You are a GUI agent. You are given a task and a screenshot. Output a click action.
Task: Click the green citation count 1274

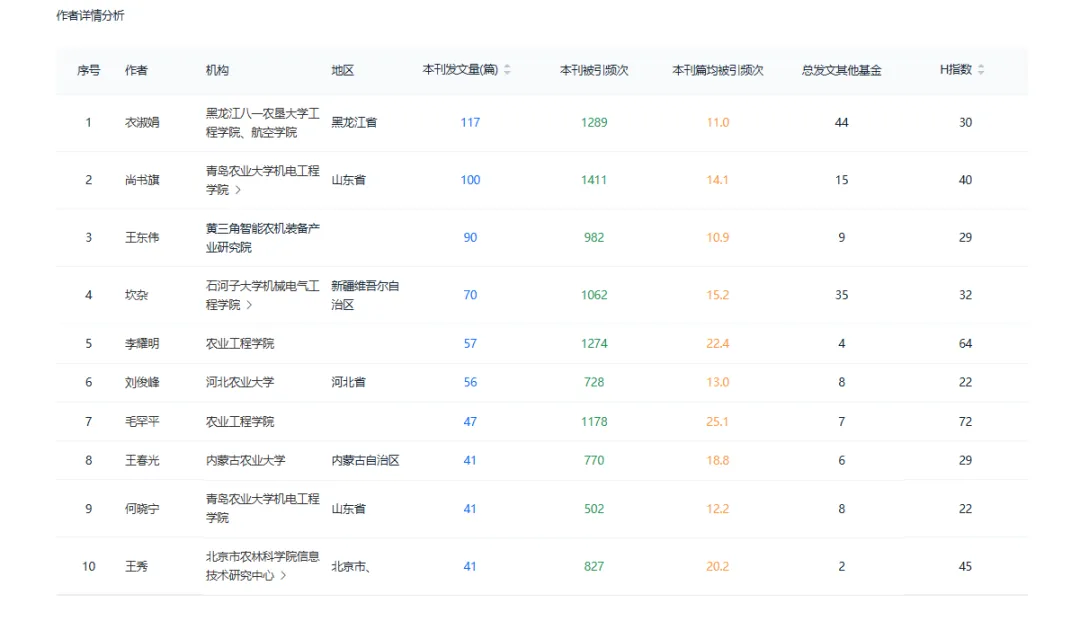tap(594, 344)
